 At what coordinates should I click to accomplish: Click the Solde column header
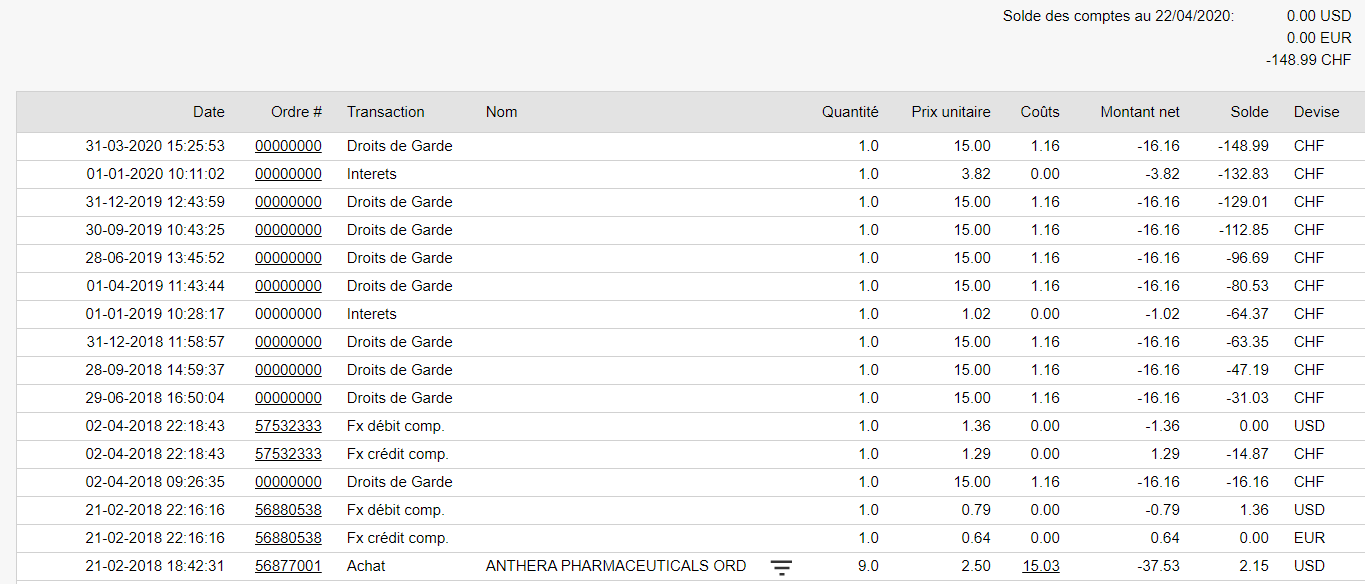(1250, 112)
